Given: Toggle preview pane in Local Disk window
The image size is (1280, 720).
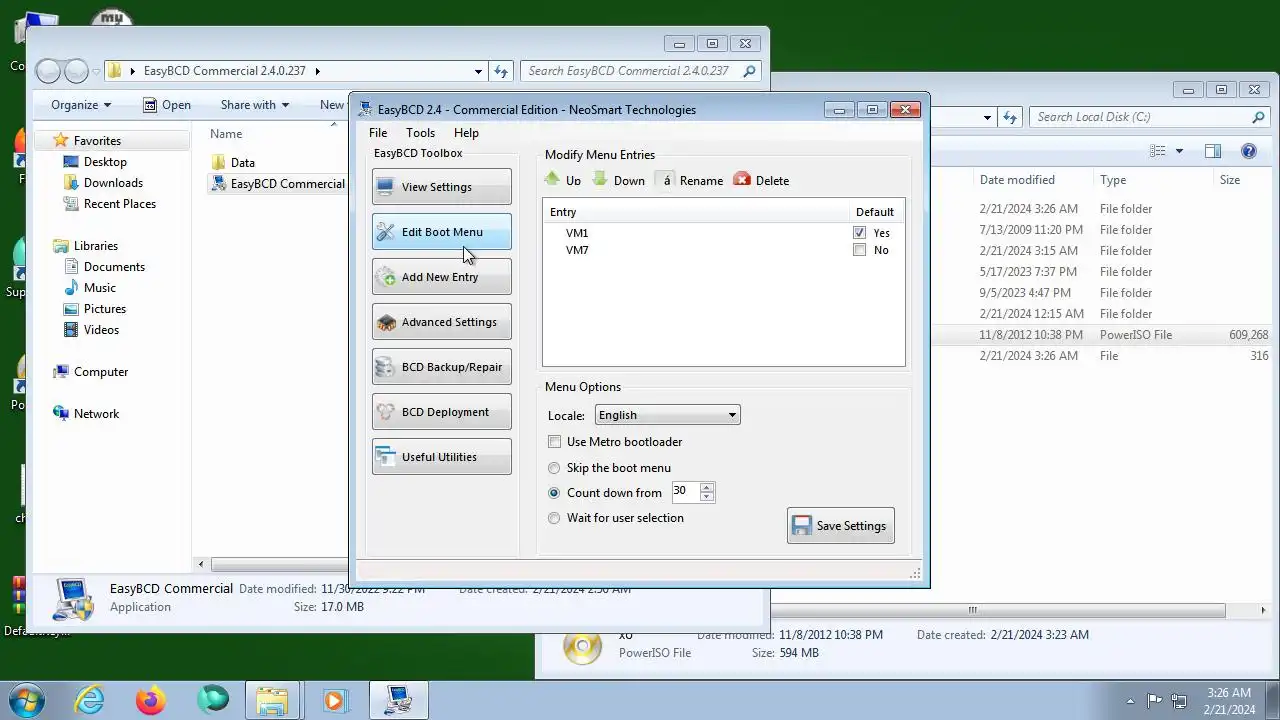Looking at the screenshot, I should click(x=1213, y=151).
